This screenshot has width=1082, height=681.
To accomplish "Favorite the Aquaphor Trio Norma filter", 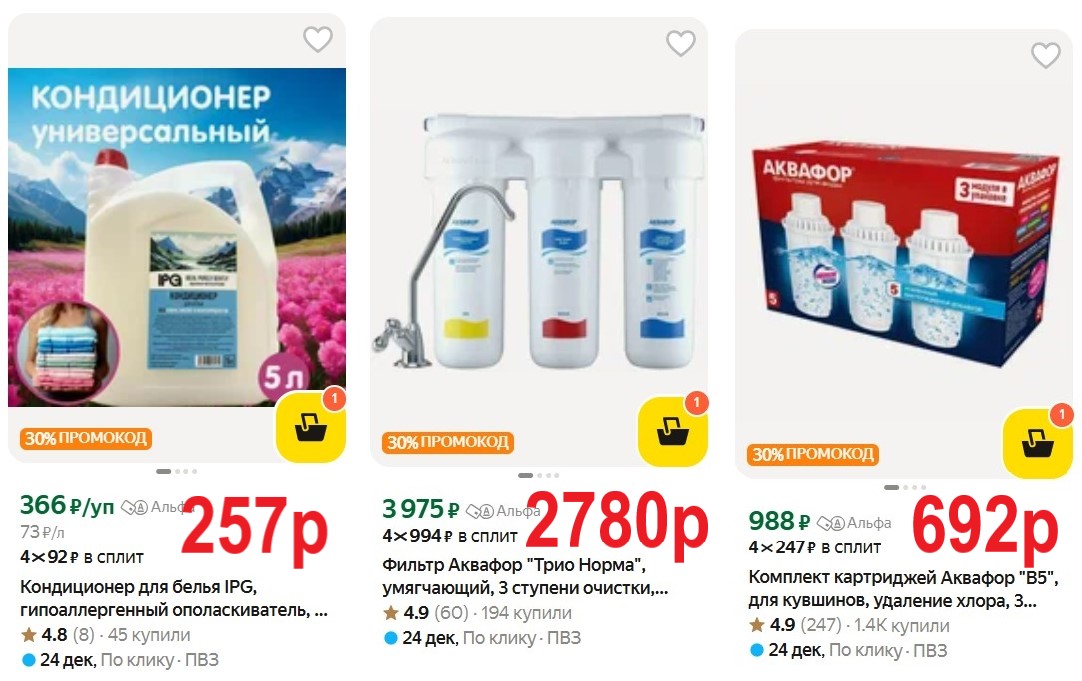I will [680, 43].
